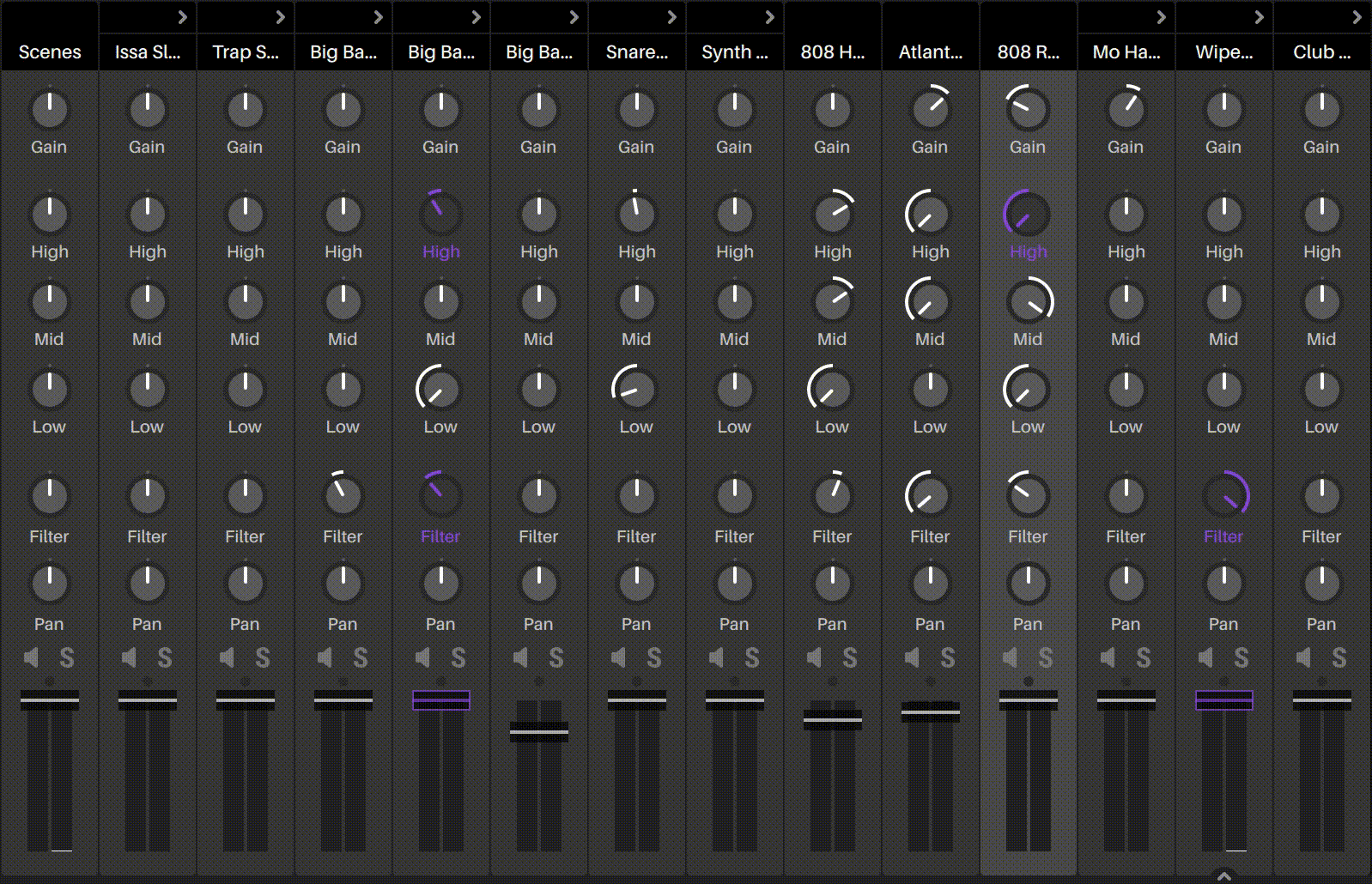
Task: Click the 808 R... purple High knob
Action: [1027, 214]
